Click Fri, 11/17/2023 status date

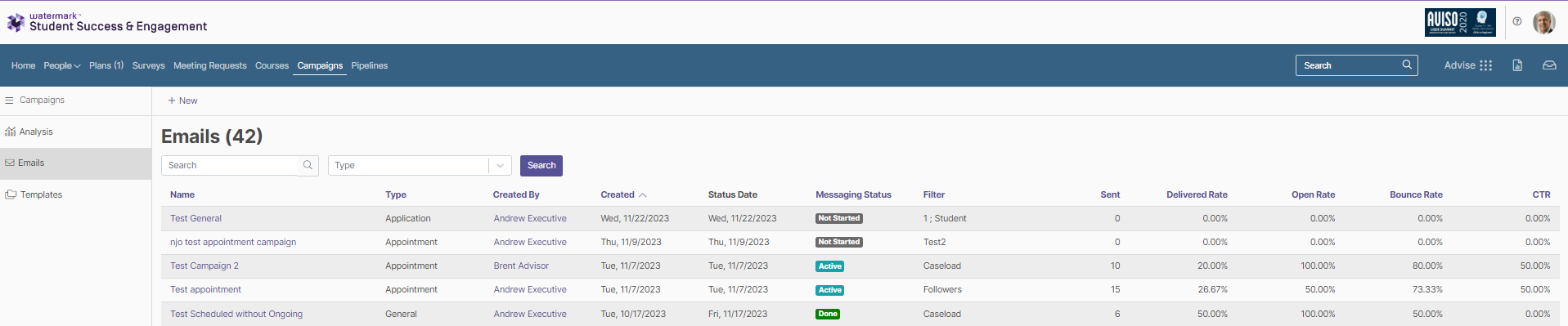[x=738, y=314]
